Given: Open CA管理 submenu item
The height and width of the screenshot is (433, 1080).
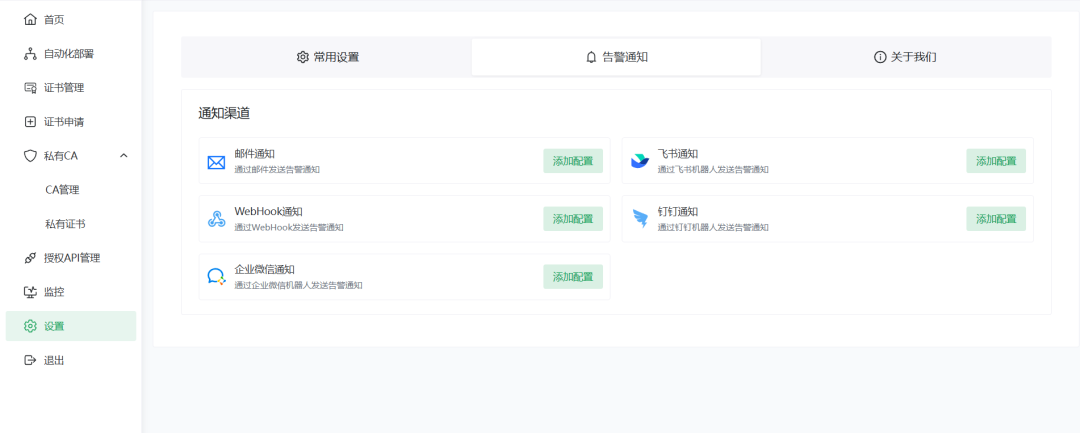Looking at the screenshot, I should point(71,190).
